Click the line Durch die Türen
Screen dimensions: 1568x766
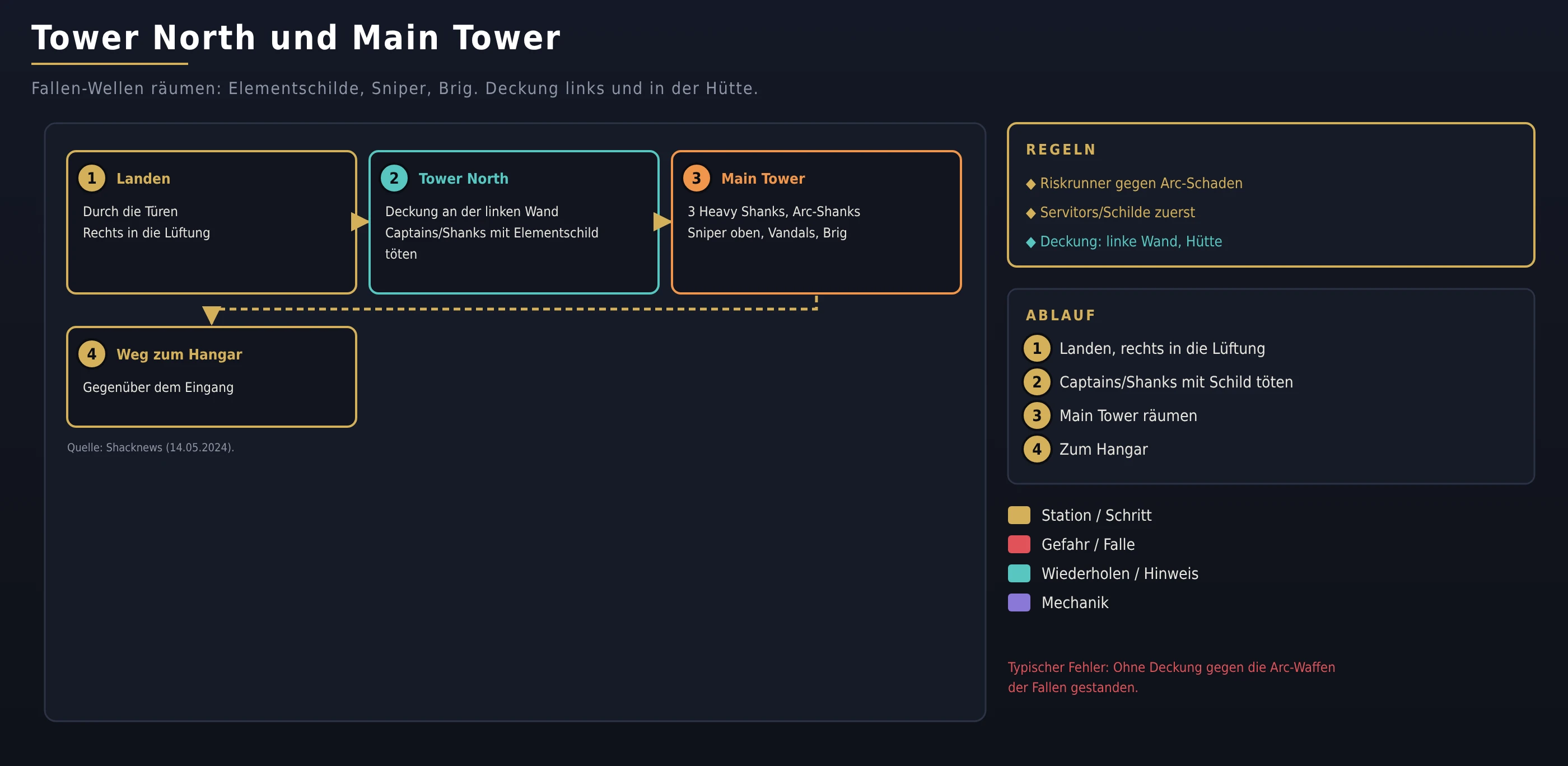tap(130, 212)
